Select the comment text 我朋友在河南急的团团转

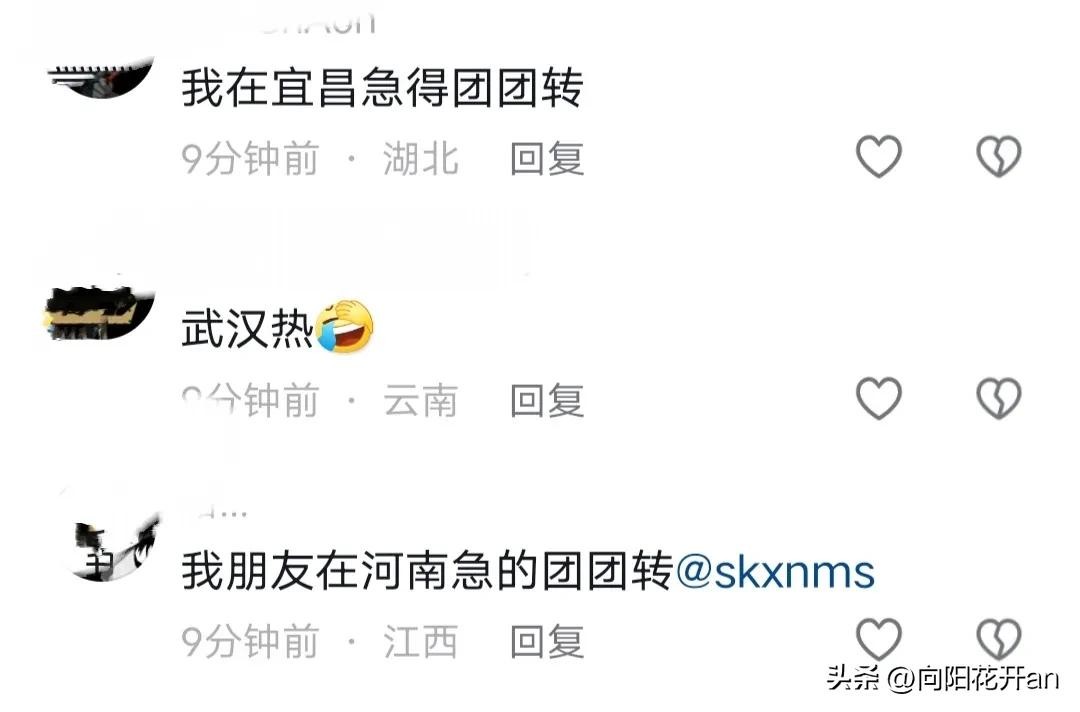(427, 571)
